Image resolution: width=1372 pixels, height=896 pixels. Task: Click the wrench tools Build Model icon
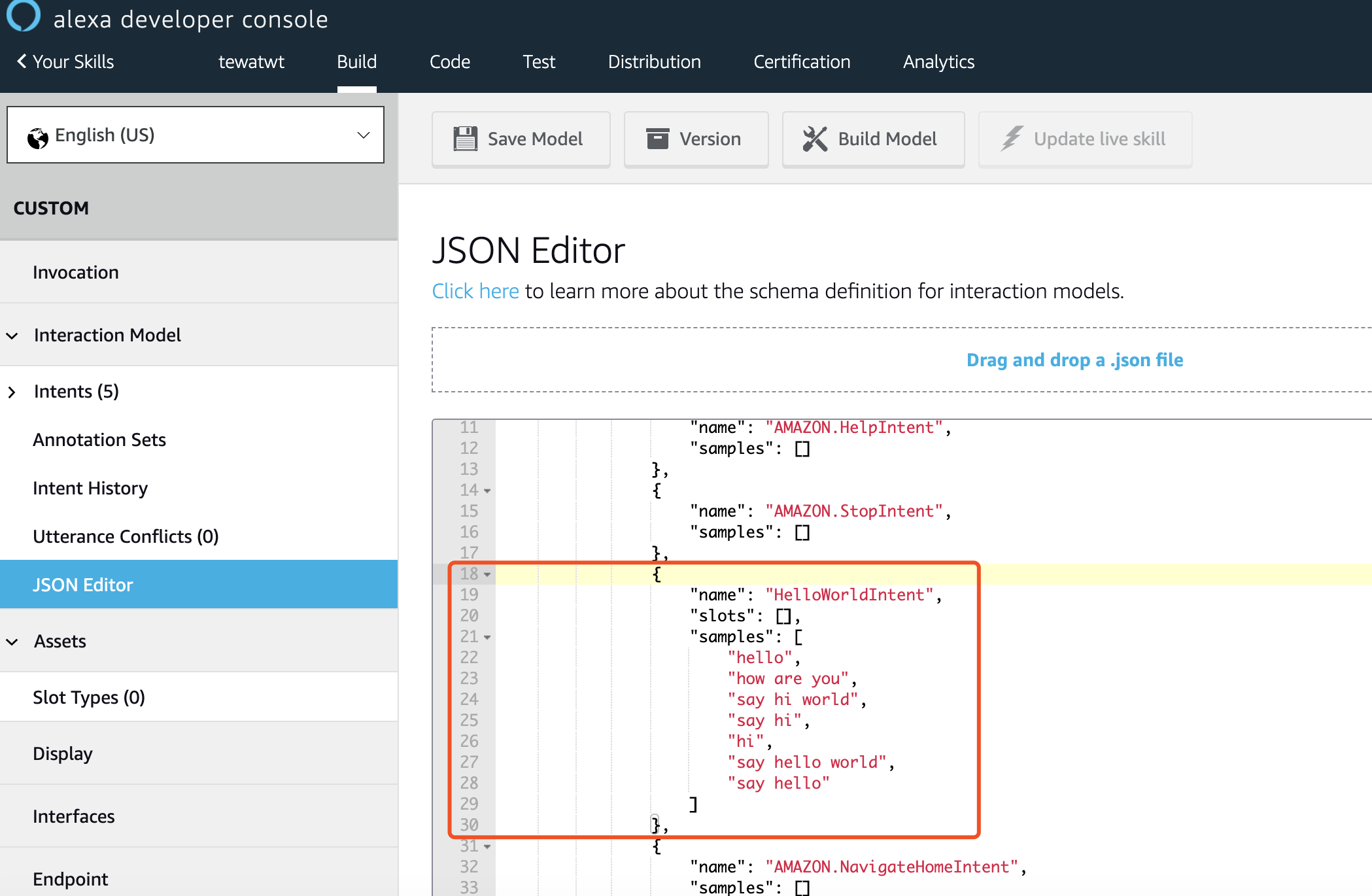pyautogui.click(x=815, y=139)
